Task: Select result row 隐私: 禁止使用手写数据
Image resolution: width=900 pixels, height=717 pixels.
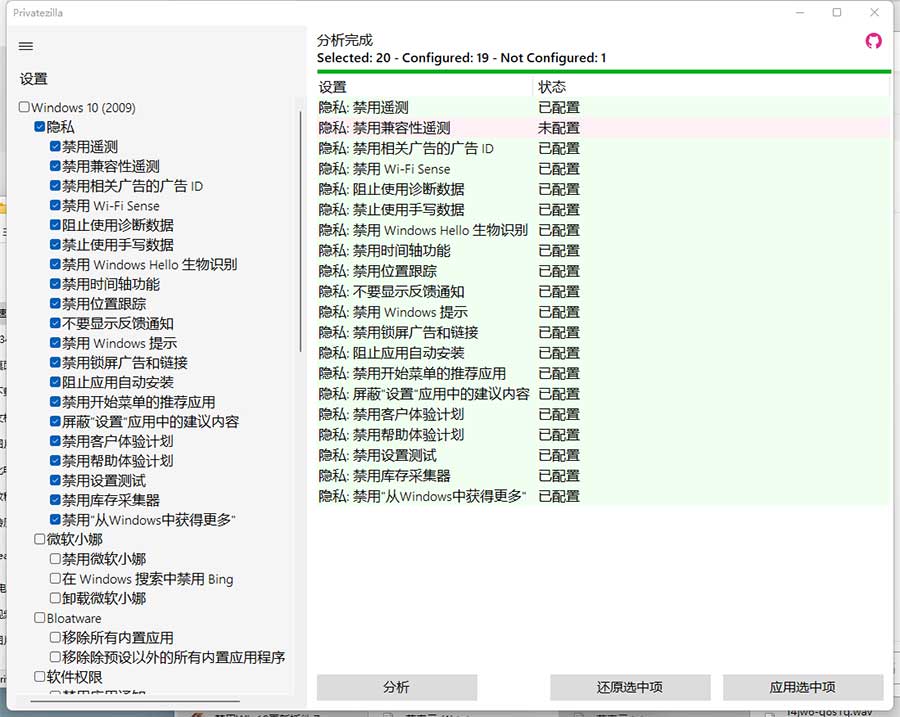Action: [x=603, y=210]
